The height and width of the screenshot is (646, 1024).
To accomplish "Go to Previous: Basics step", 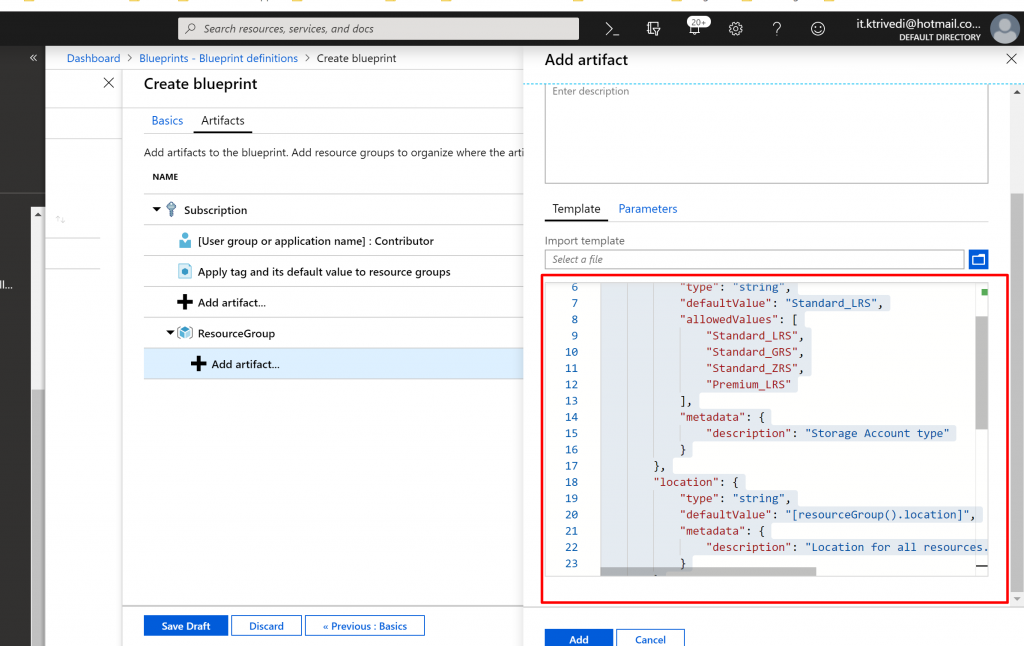I will click(364, 626).
